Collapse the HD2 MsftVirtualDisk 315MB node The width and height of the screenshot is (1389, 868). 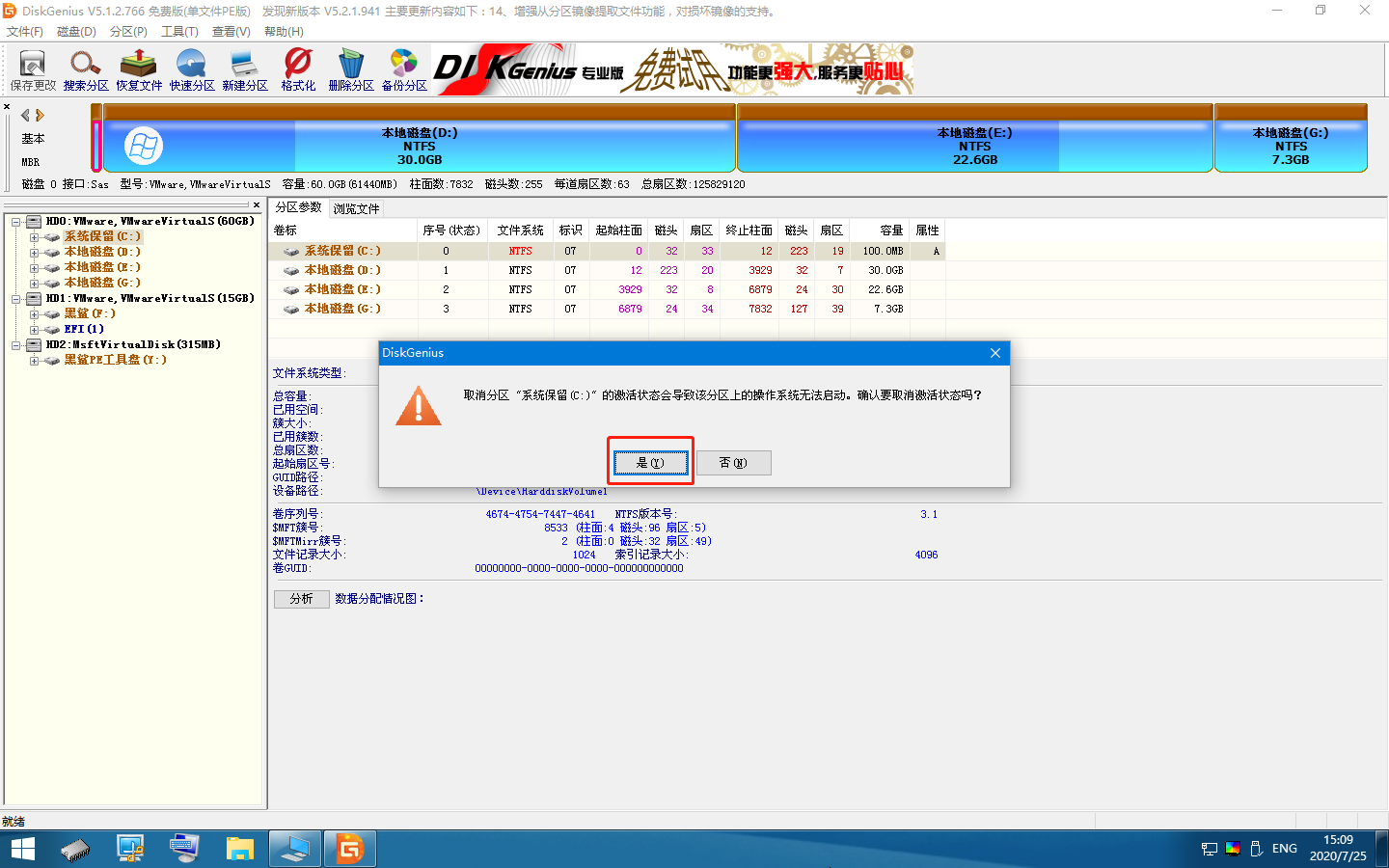tap(16, 345)
